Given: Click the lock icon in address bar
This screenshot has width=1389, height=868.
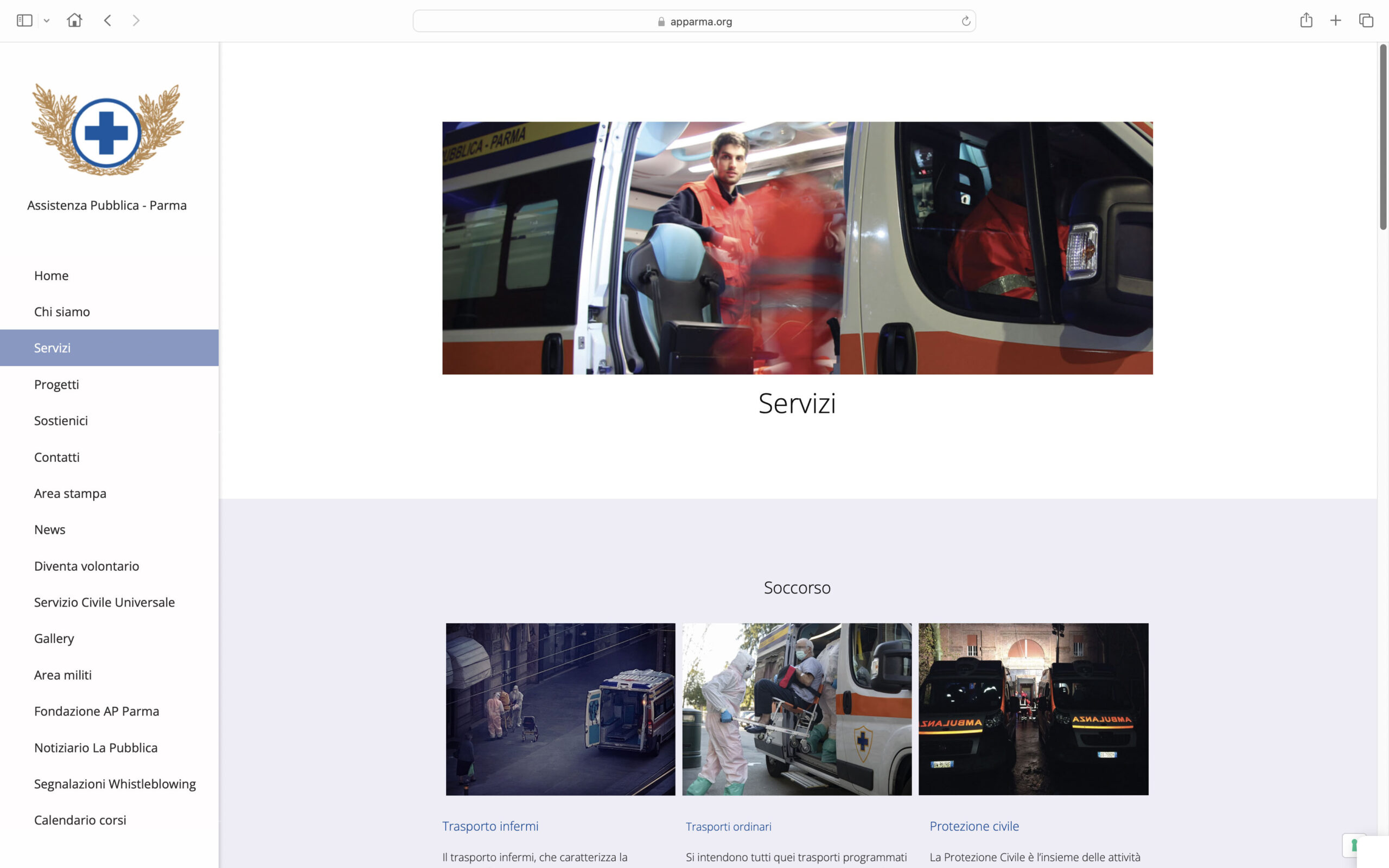Looking at the screenshot, I should point(661,21).
